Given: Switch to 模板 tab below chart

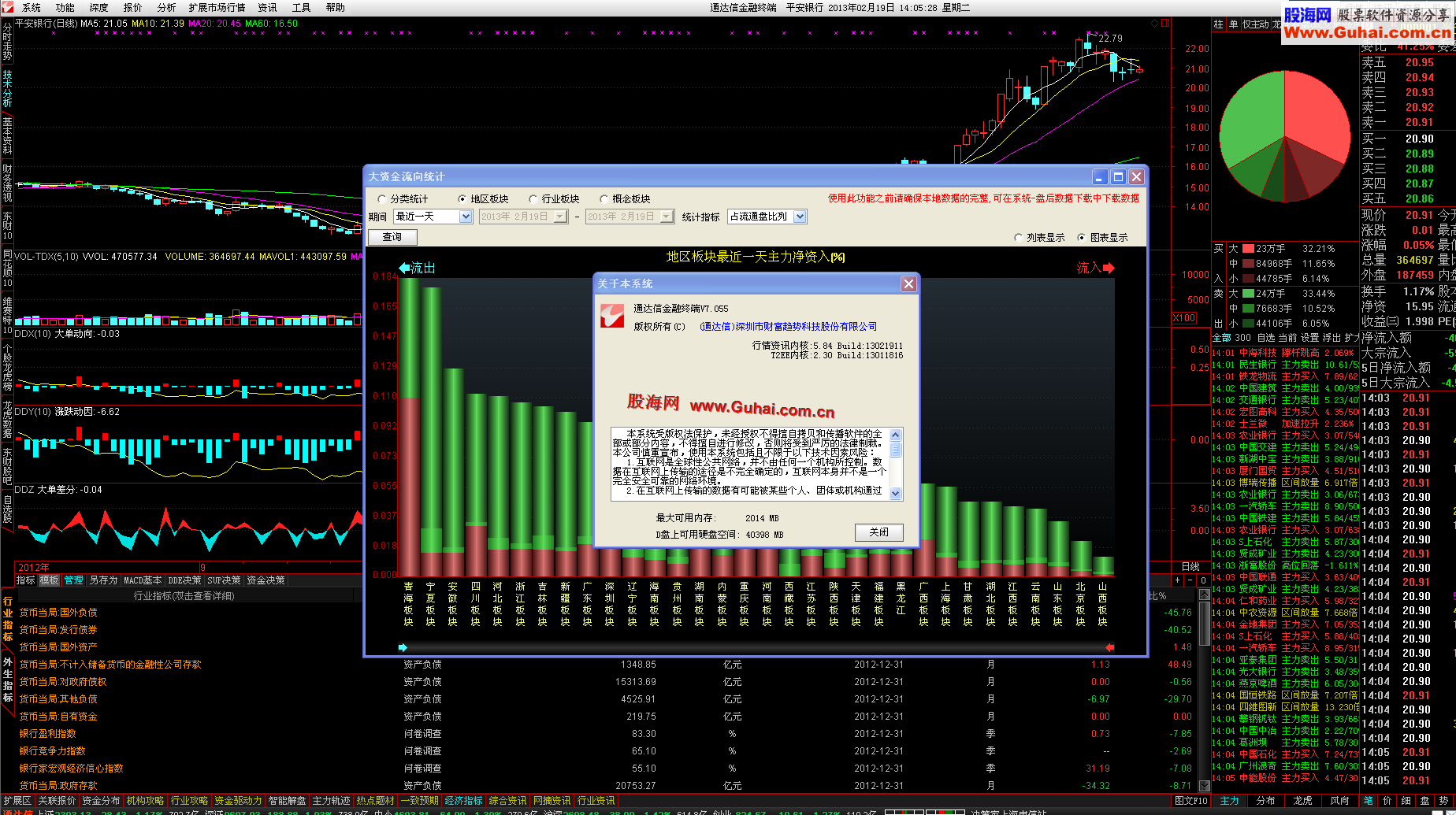Looking at the screenshot, I should [50, 580].
